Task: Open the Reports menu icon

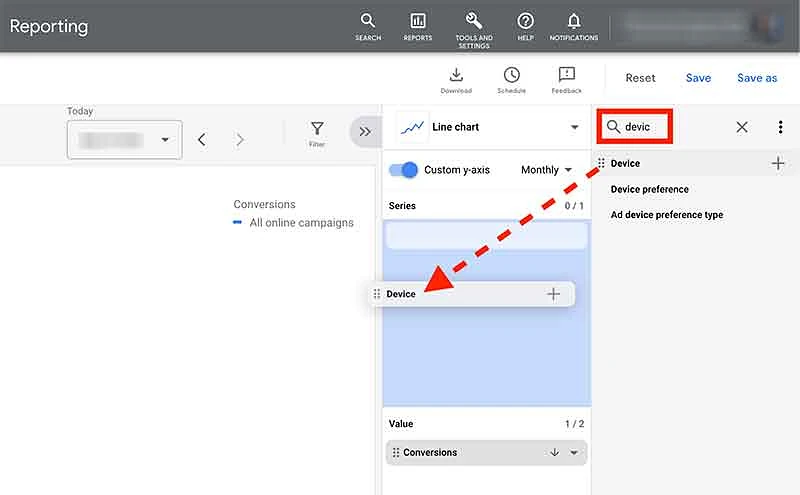Action: tap(417, 27)
